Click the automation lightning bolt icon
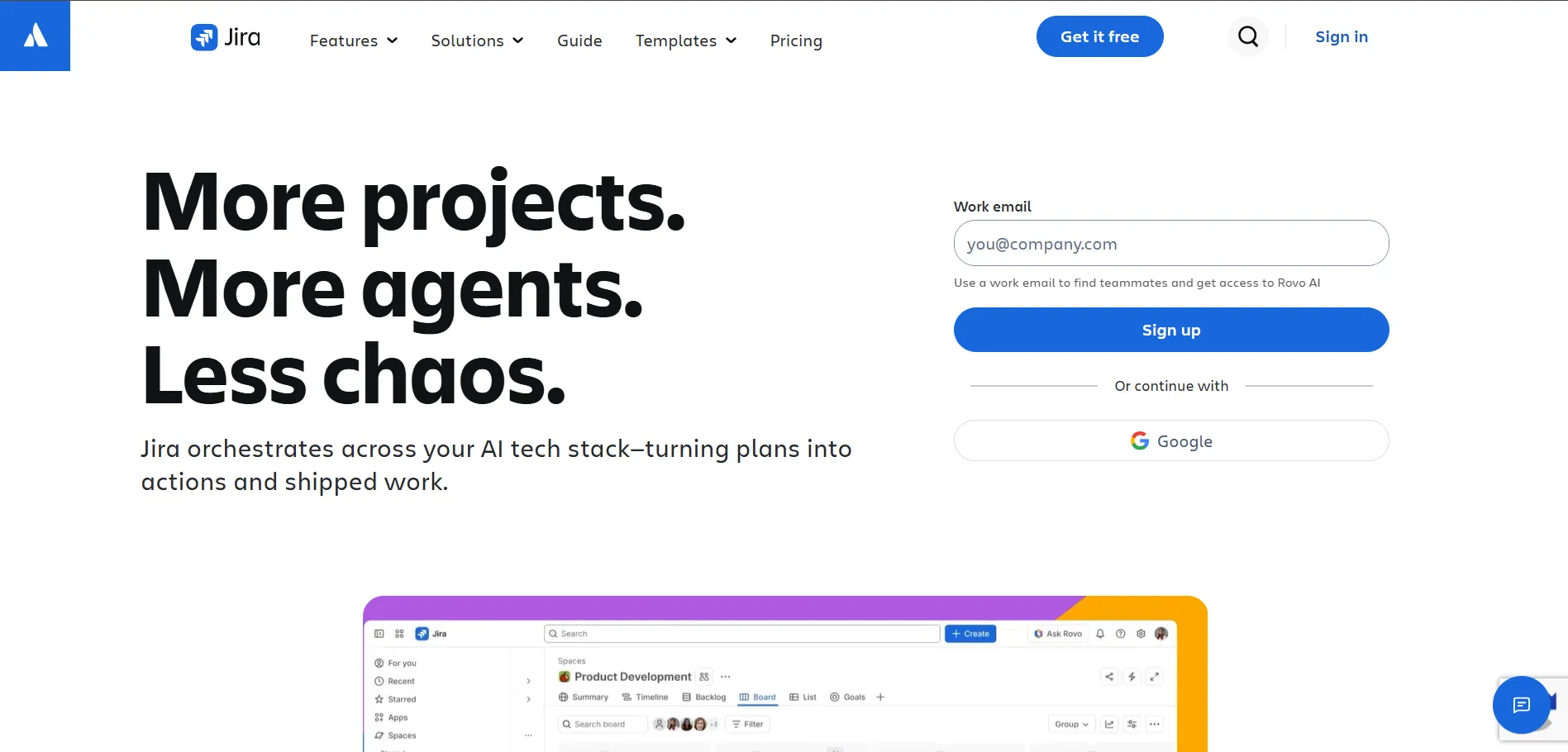 click(x=1132, y=677)
